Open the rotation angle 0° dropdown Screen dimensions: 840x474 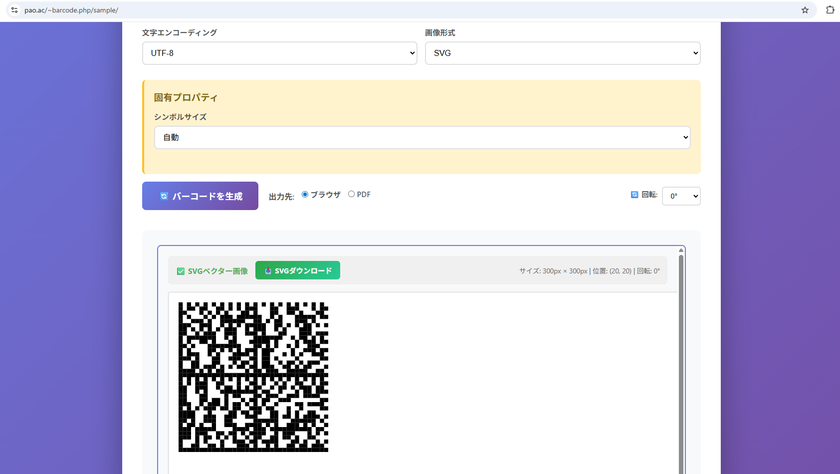click(x=681, y=196)
